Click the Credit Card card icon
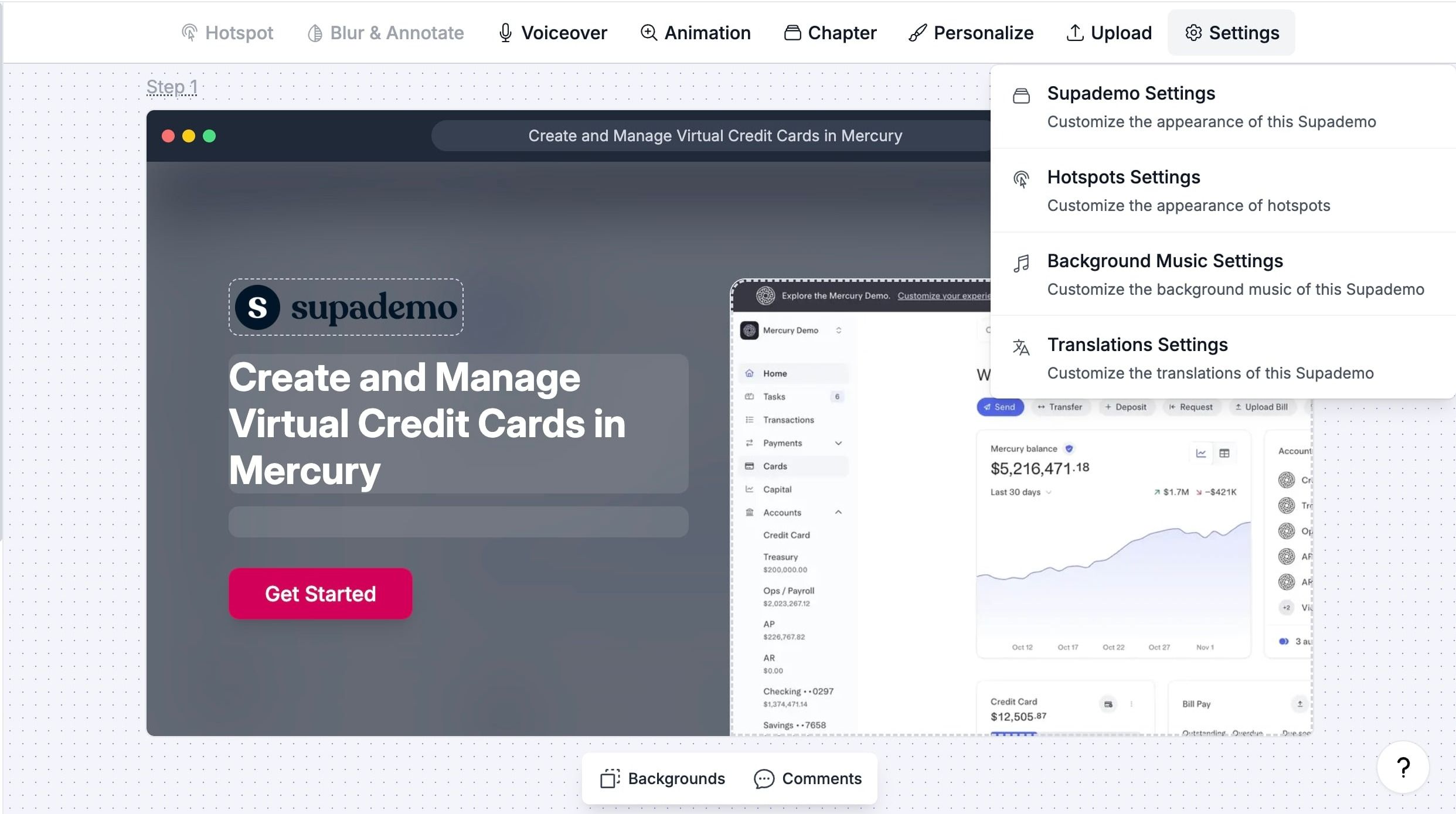The width and height of the screenshot is (1456, 814). coord(1108,704)
